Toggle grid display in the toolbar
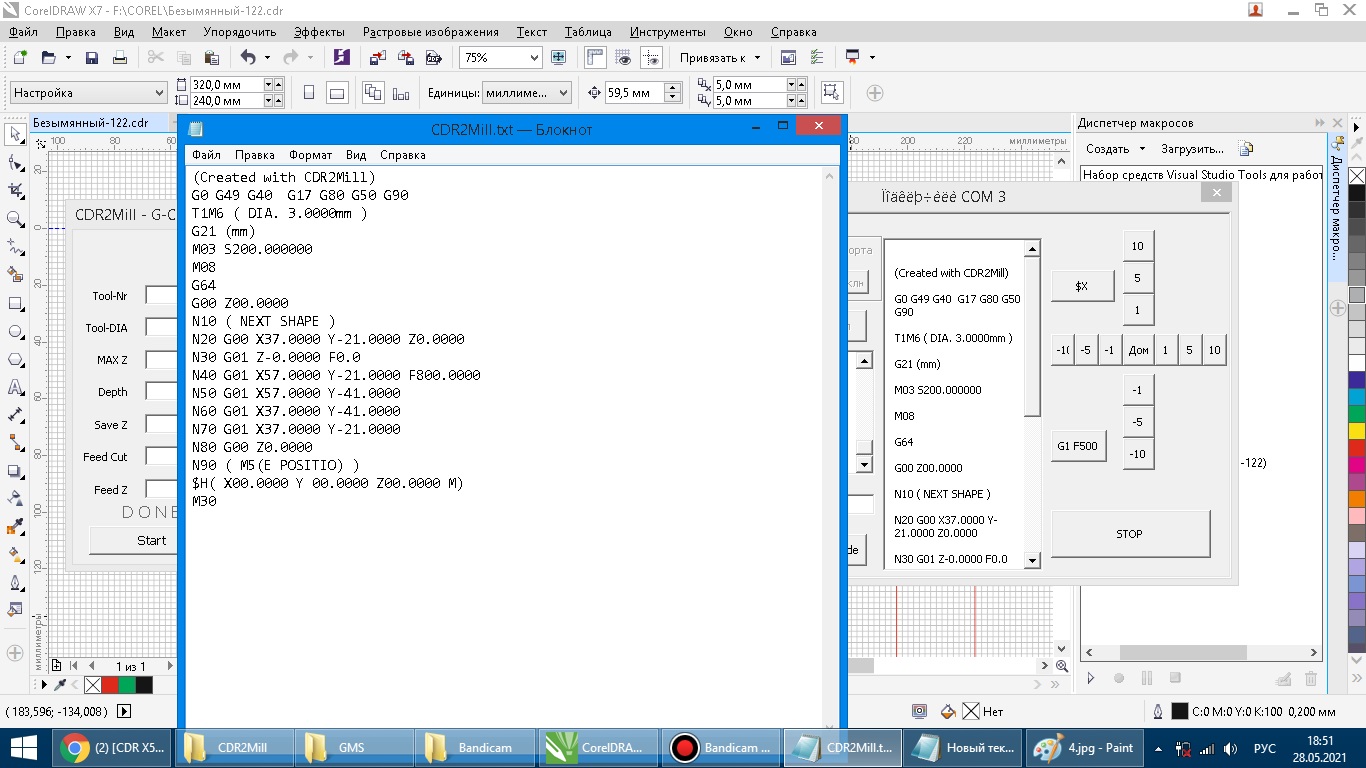The image size is (1366, 768). point(623,58)
